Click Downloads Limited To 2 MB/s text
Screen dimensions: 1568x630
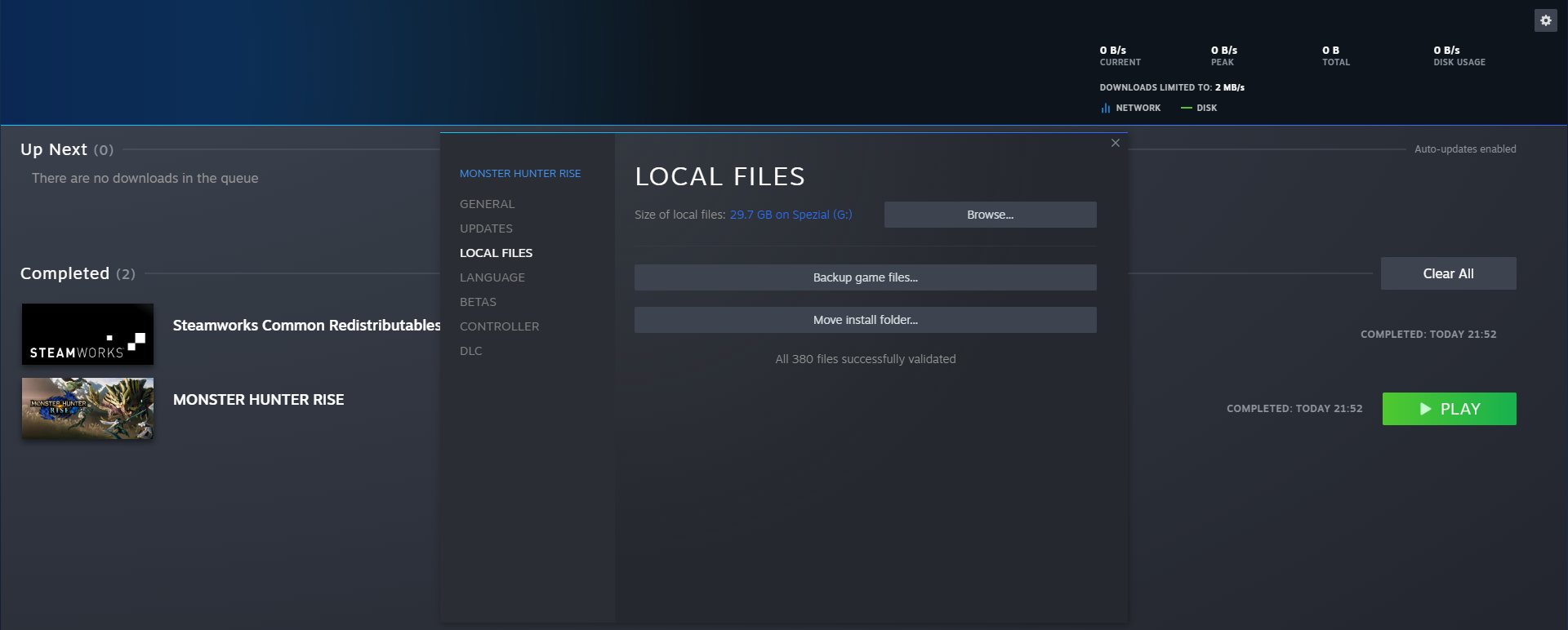[x=1172, y=87]
